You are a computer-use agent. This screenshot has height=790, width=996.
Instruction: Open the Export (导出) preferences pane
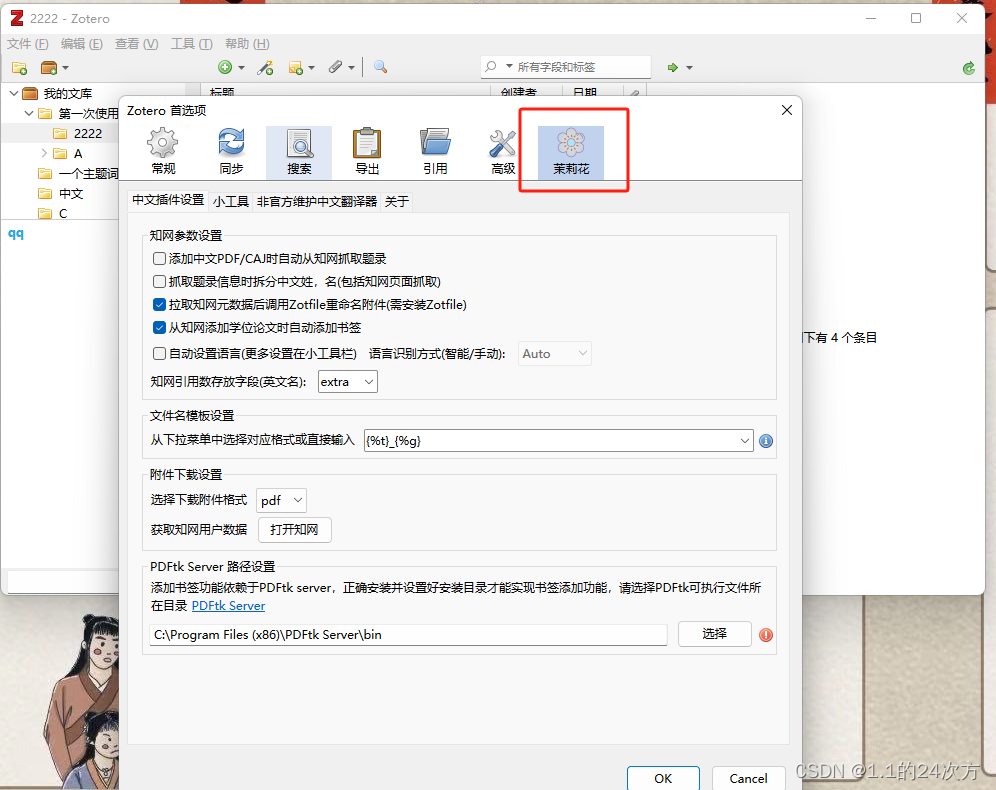pyautogui.click(x=367, y=151)
